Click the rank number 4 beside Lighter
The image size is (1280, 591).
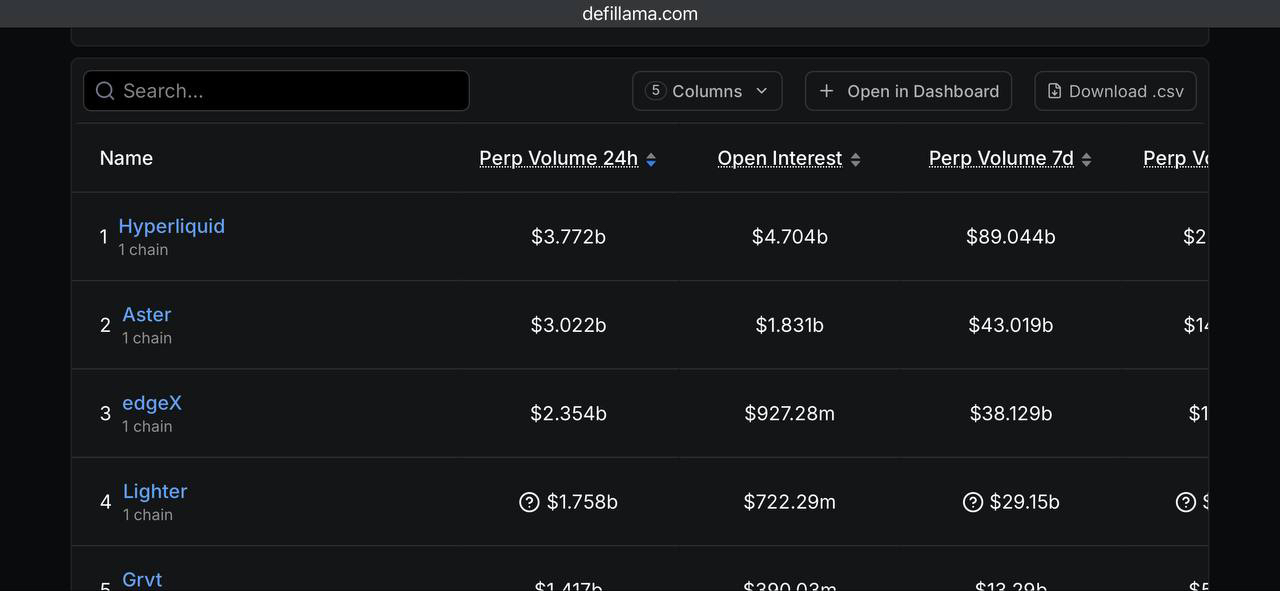pyautogui.click(x=105, y=502)
